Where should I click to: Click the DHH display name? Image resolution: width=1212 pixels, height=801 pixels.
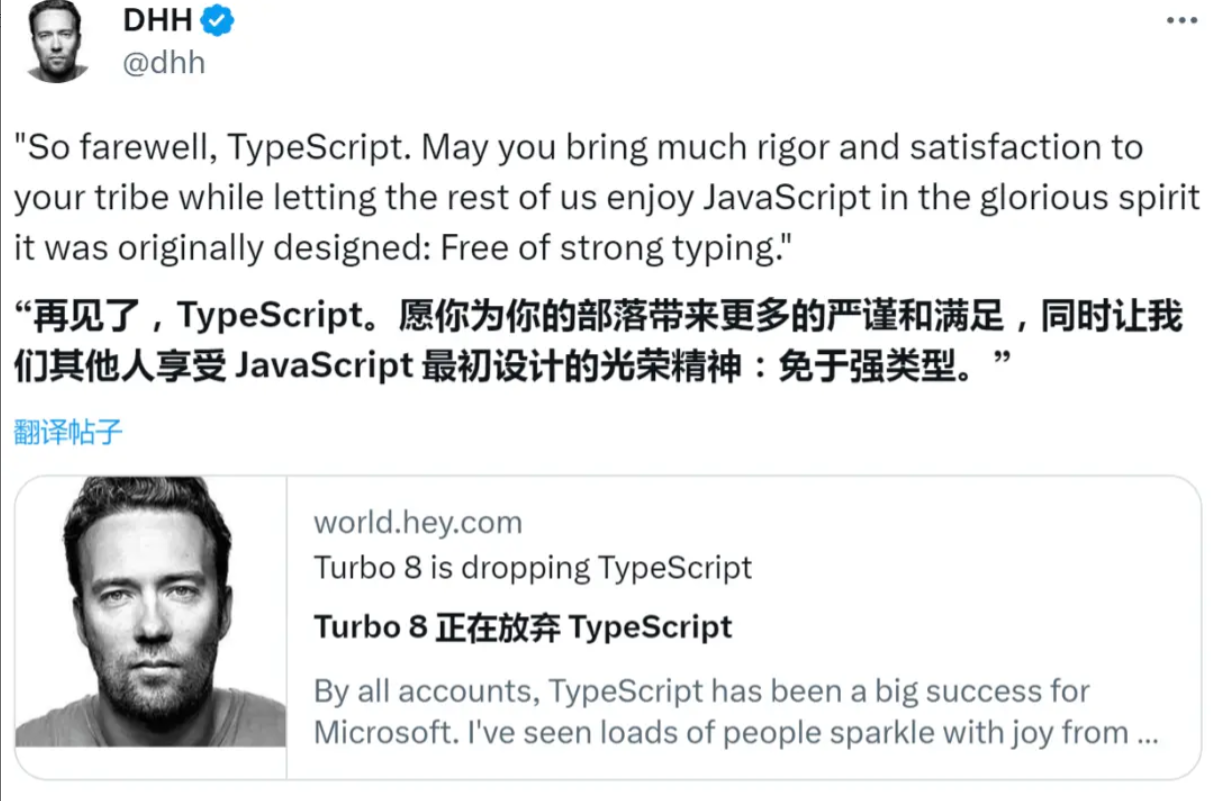157,20
